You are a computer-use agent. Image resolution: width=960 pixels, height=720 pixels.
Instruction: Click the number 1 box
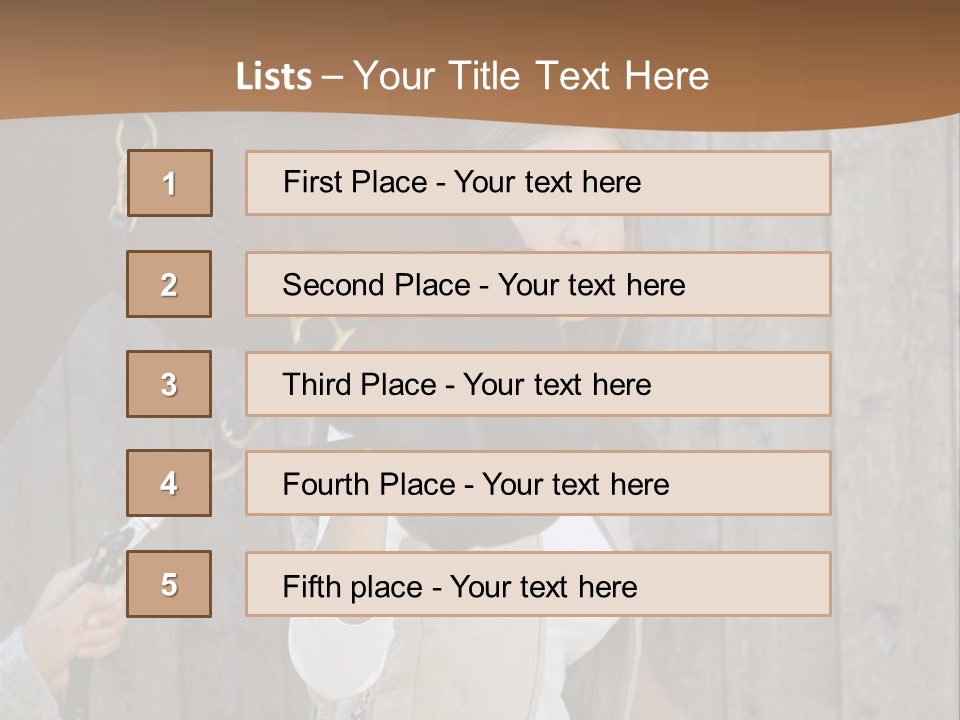pos(169,183)
